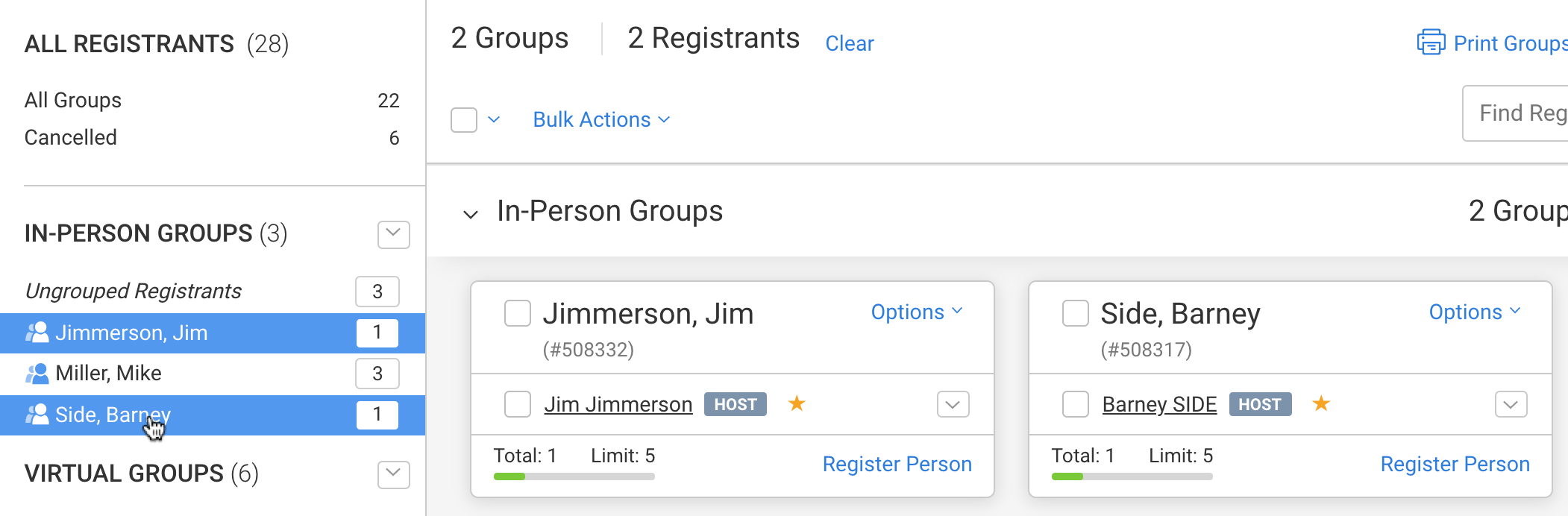Click the Clear filter link
The width and height of the screenshot is (1568, 516).
tap(849, 43)
